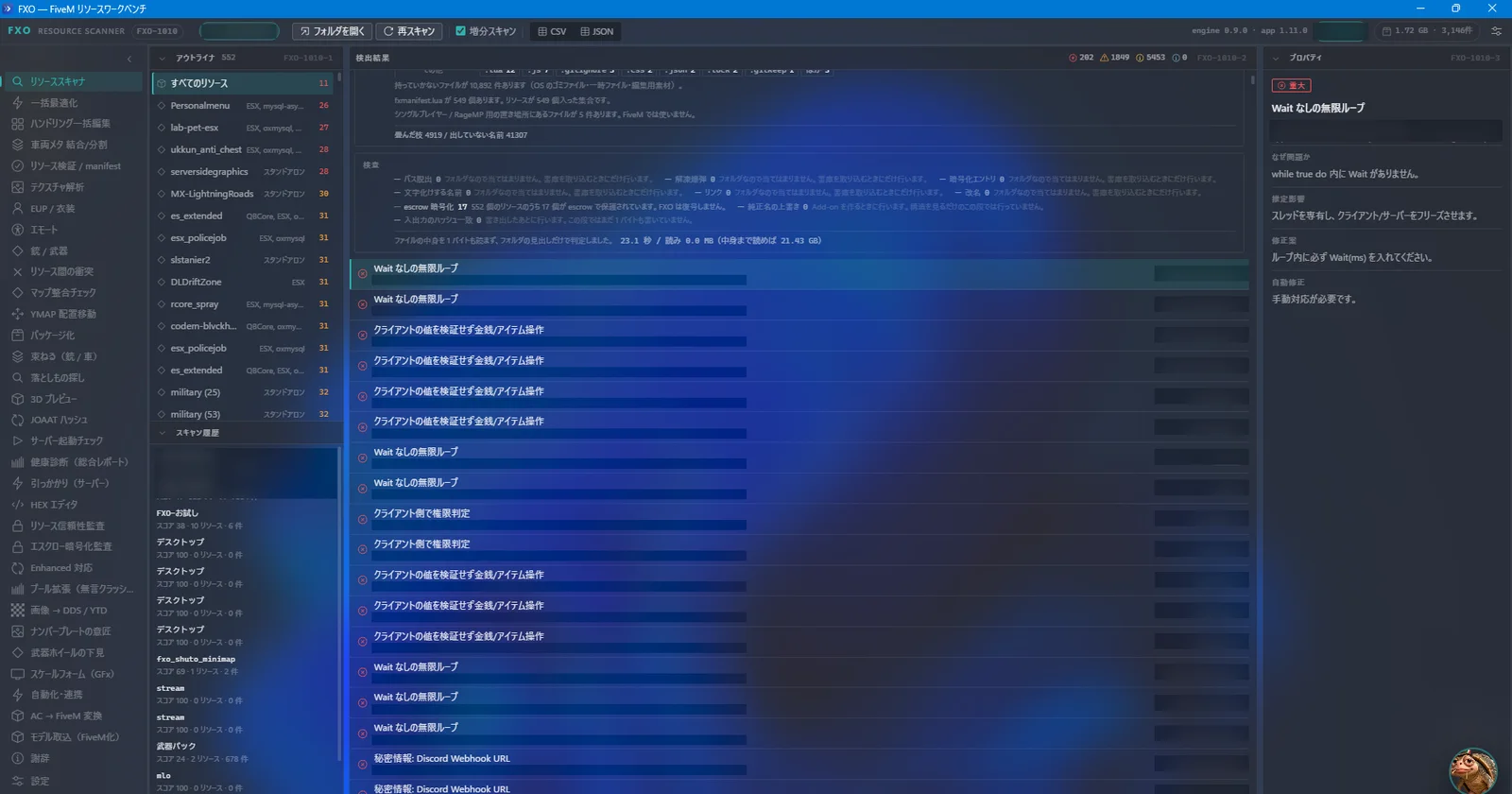Select the MX-LightningRoads resource
Viewport: 1512px width, 794px height.
pos(243,194)
